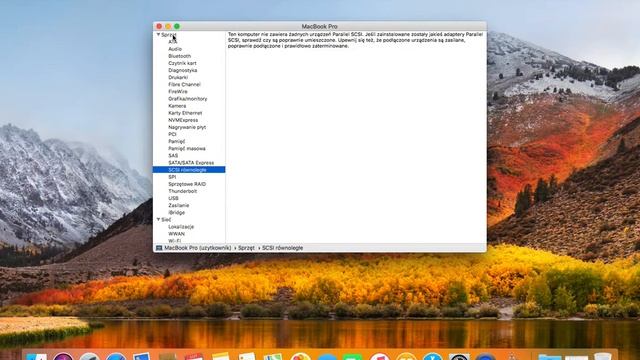
Task: Select NVMExpress in the hardware list
Action: point(183,120)
